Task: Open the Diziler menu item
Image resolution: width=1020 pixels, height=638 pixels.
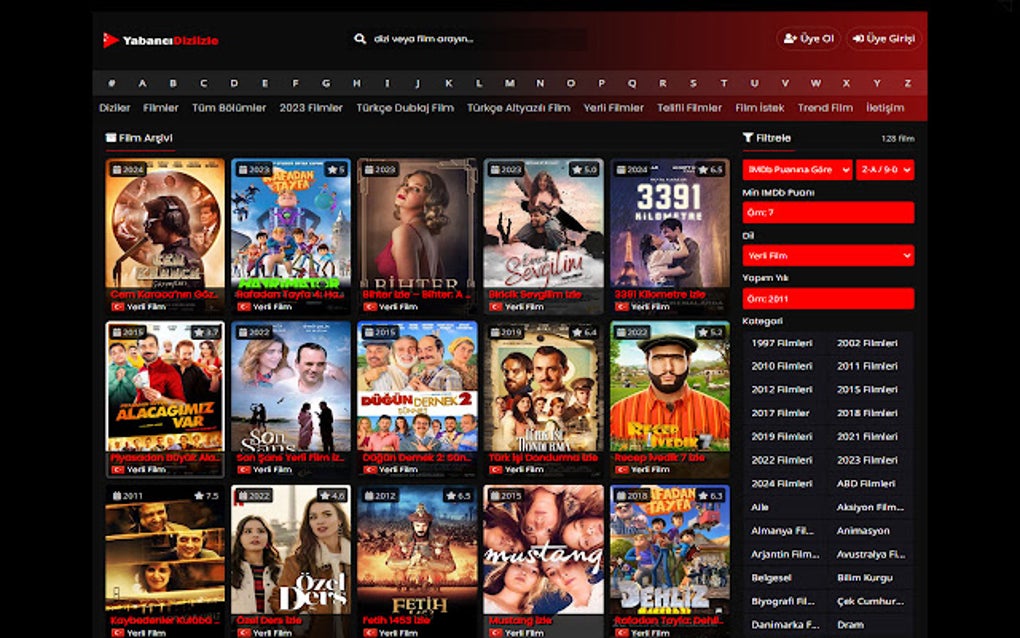Action: (x=114, y=108)
